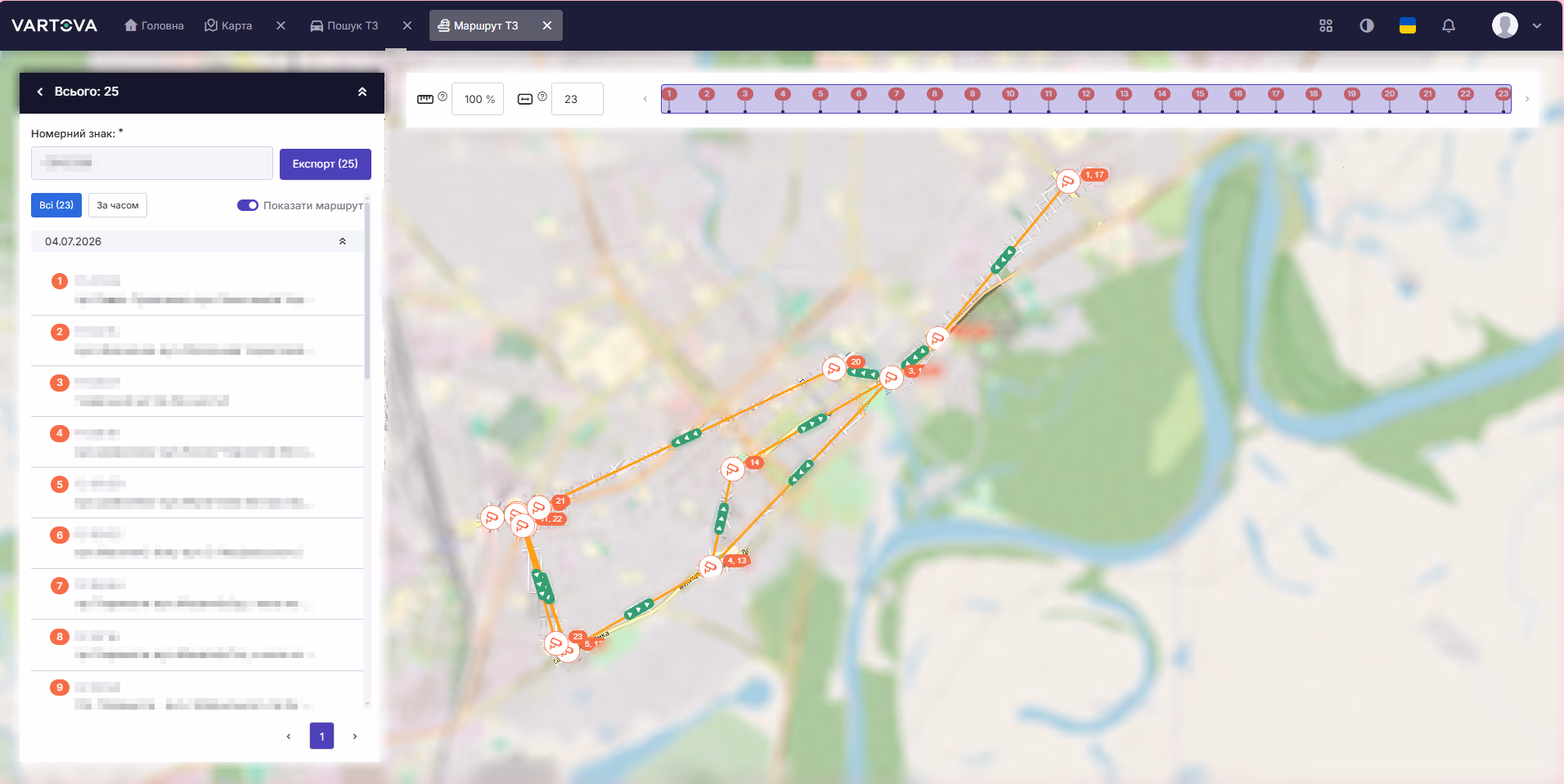Switch to the Пошук ТЗ tab

344,25
